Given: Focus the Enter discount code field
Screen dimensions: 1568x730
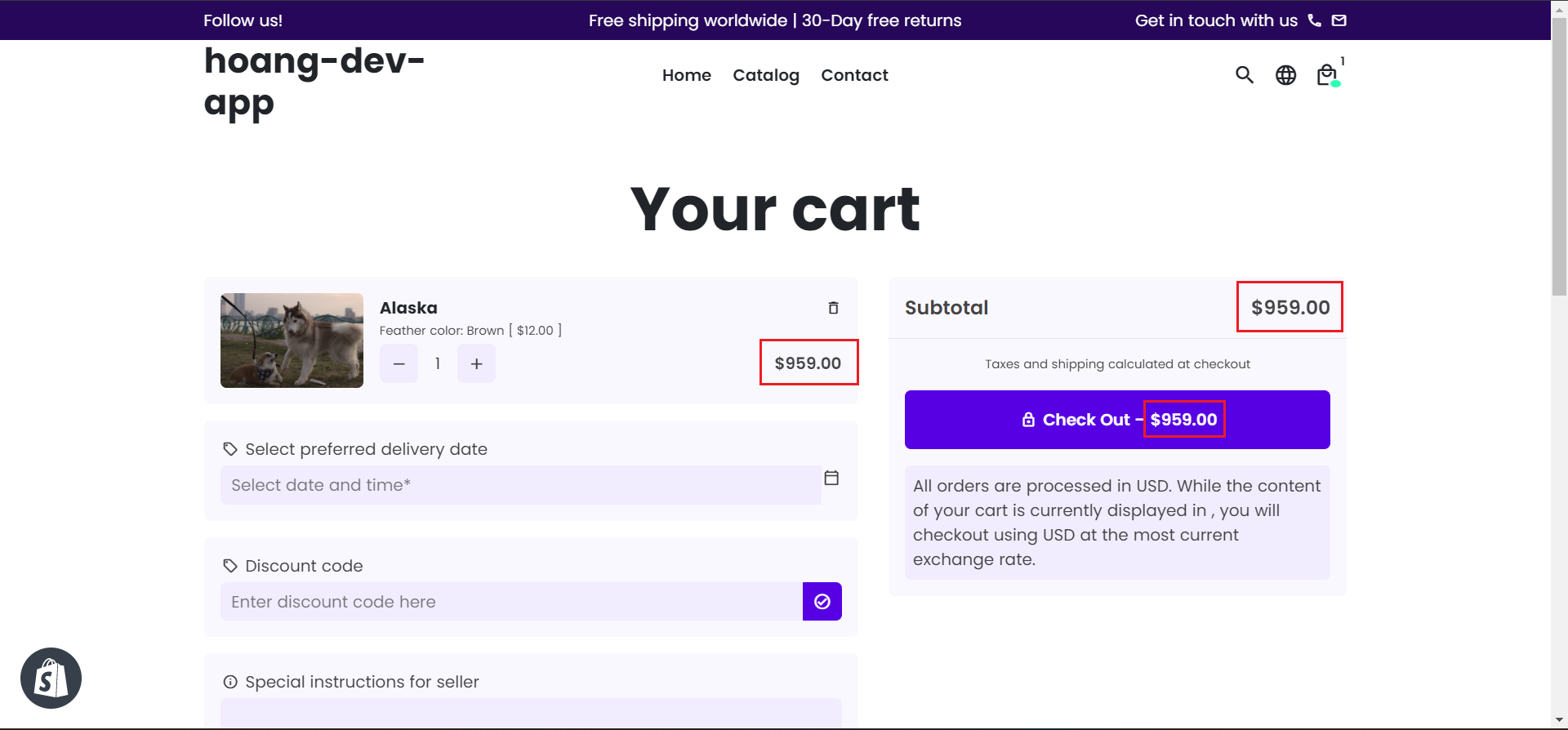Looking at the screenshot, I should pos(511,602).
